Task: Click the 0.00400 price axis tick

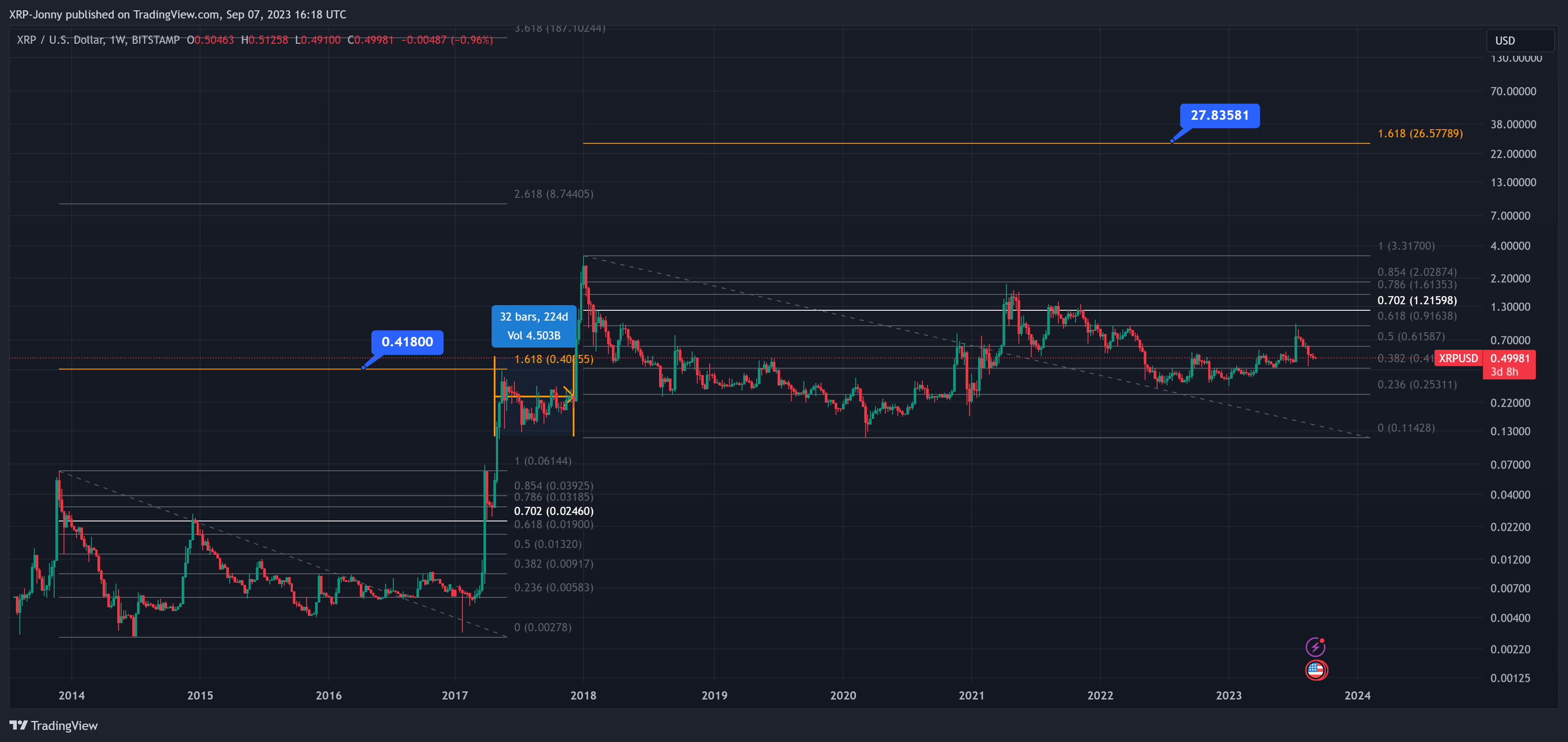Action: pyautogui.click(x=1510, y=618)
